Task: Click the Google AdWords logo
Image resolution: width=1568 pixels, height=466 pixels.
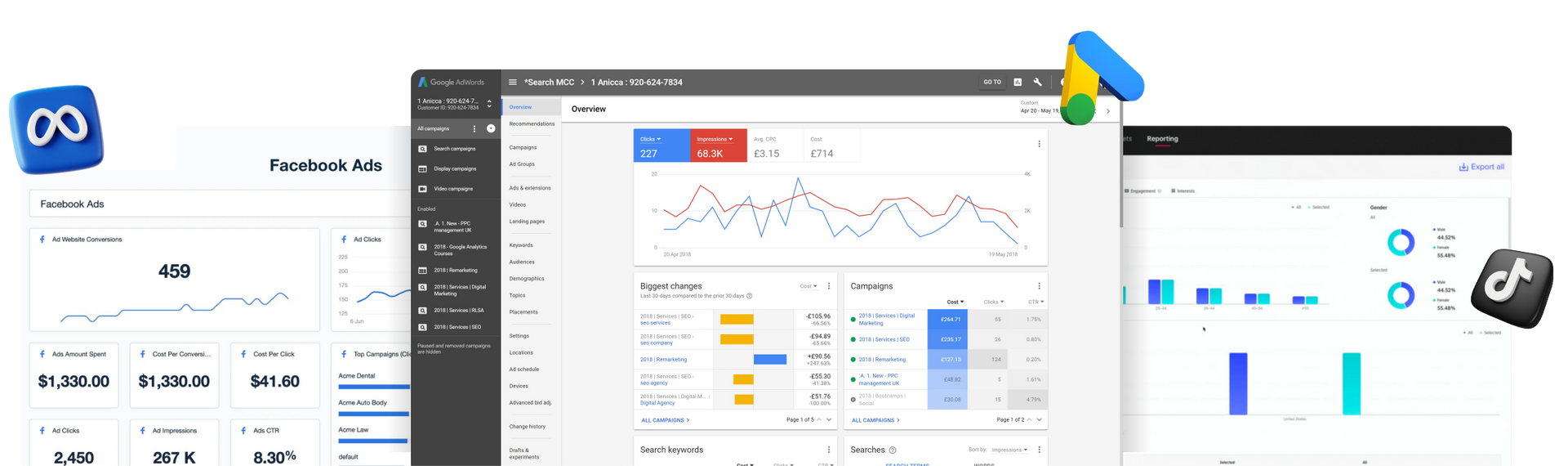Action: click(x=452, y=82)
